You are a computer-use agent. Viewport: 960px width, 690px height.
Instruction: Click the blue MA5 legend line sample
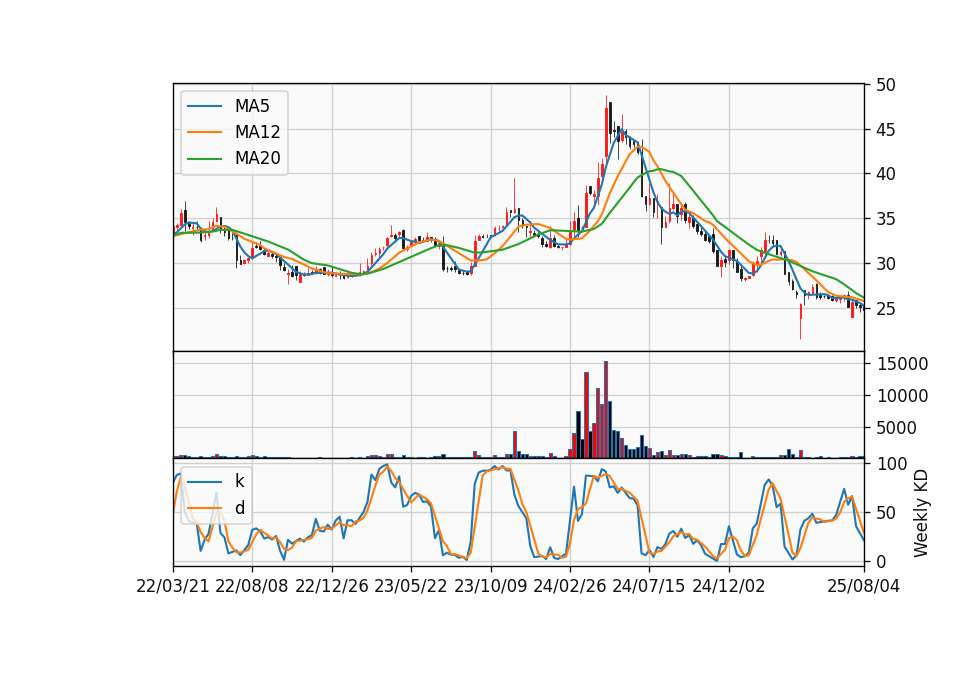click(204, 106)
